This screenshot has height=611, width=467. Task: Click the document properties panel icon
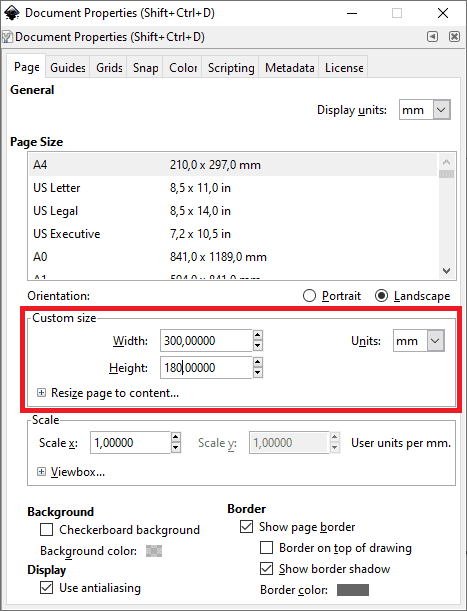(x=7, y=37)
